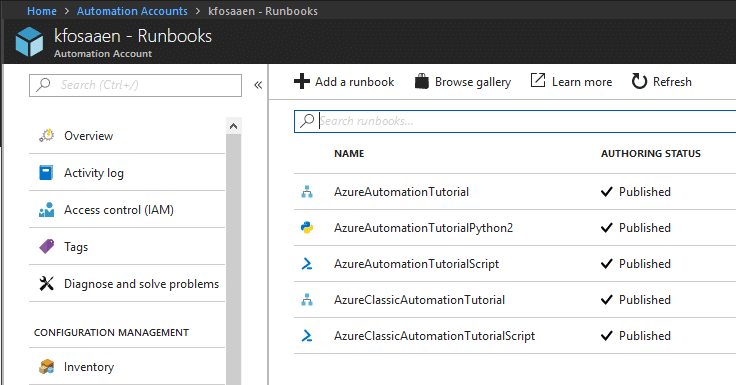
Task: Click the Automation Account cube icon
Action: [x=29, y=41]
